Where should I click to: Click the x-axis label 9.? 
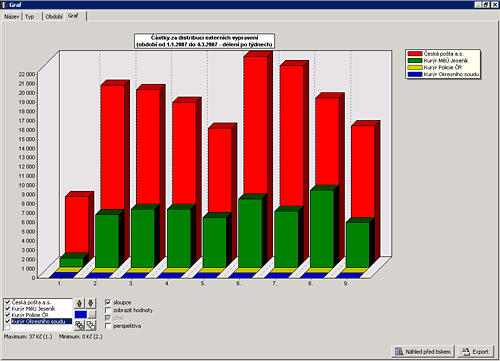click(x=346, y=283)
